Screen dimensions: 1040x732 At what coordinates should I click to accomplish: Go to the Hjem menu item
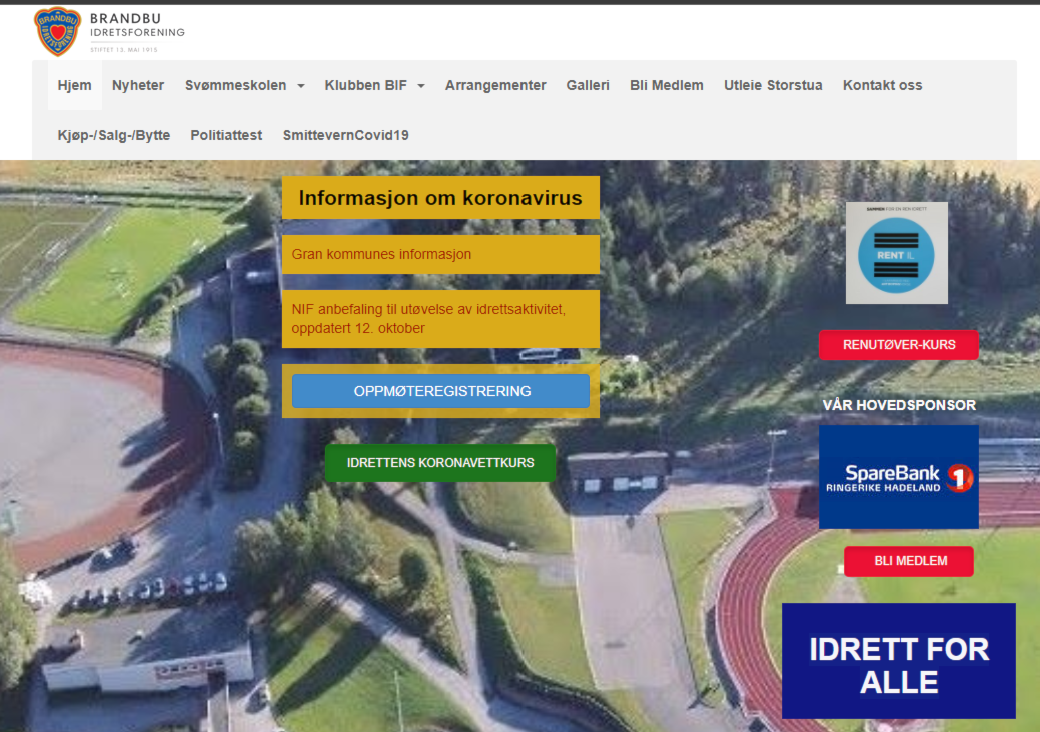(74, 85)
